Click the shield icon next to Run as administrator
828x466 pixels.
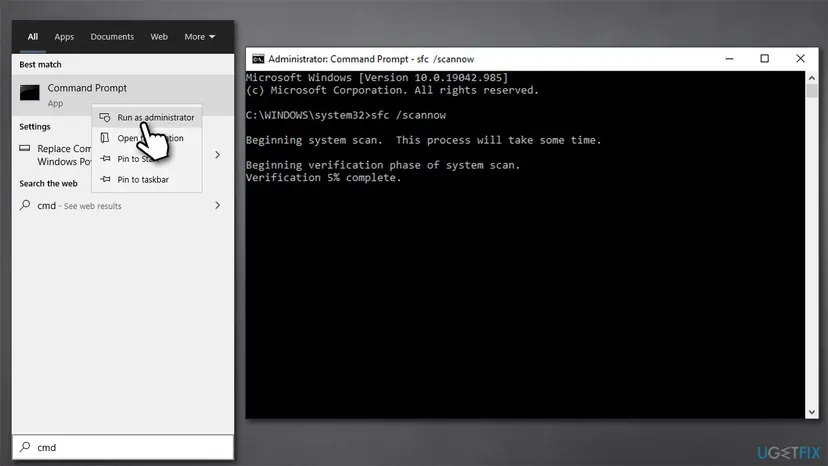[x=105, y=117]
